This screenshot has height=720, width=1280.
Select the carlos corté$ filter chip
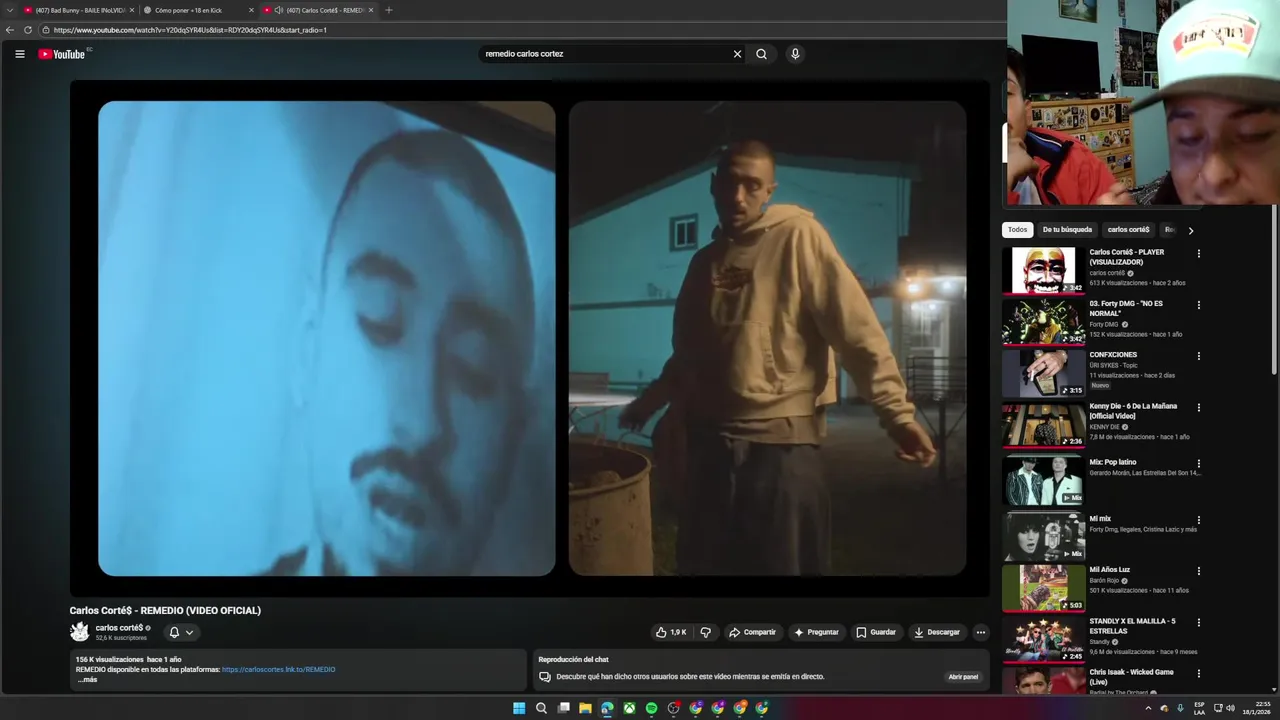tap(1128, 230)
